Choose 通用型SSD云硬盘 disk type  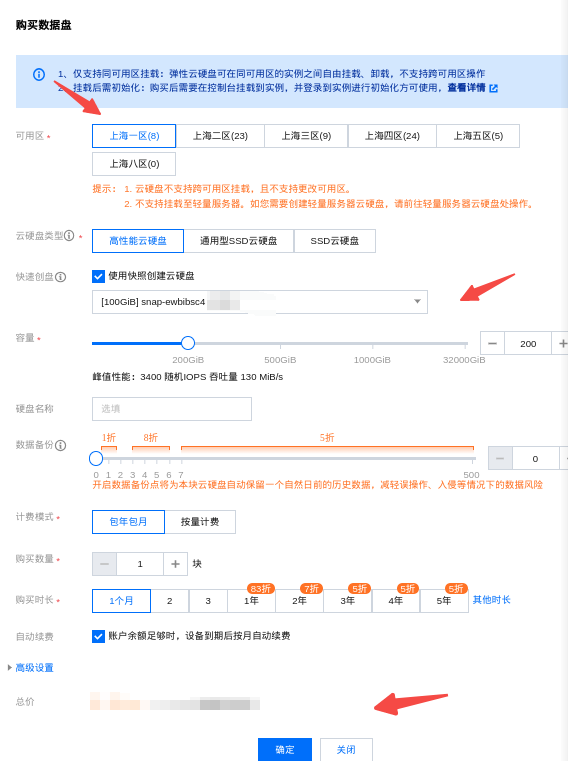pyautogui.click(x=238, y=241)
